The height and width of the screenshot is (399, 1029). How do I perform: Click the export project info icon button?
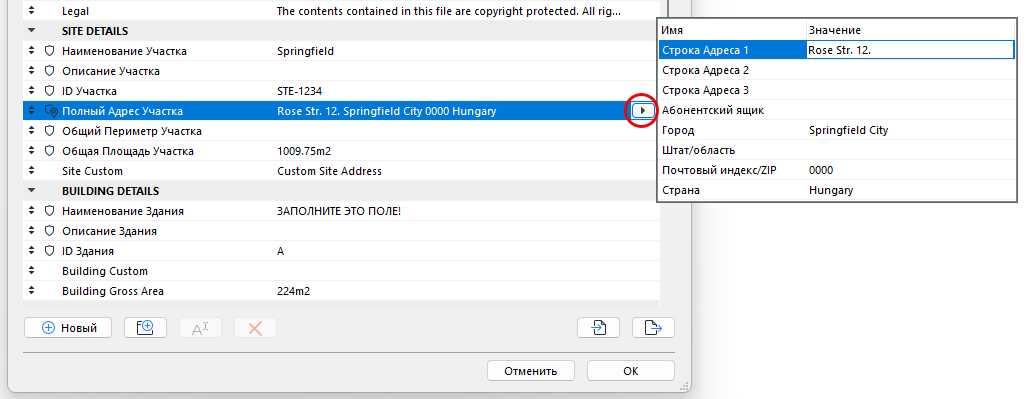click(x=654, y=327)
